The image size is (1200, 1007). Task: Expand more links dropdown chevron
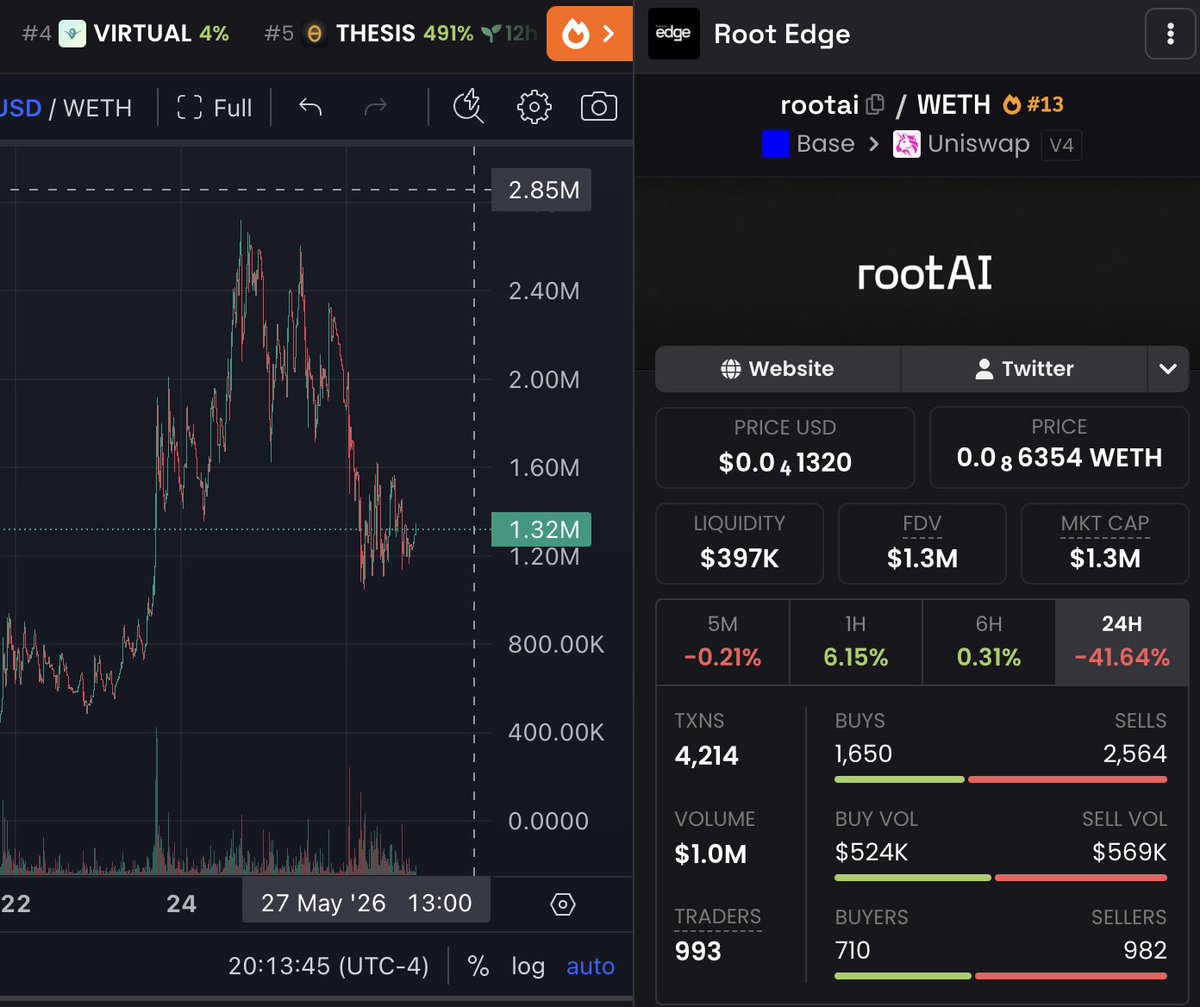point(1168,369)
